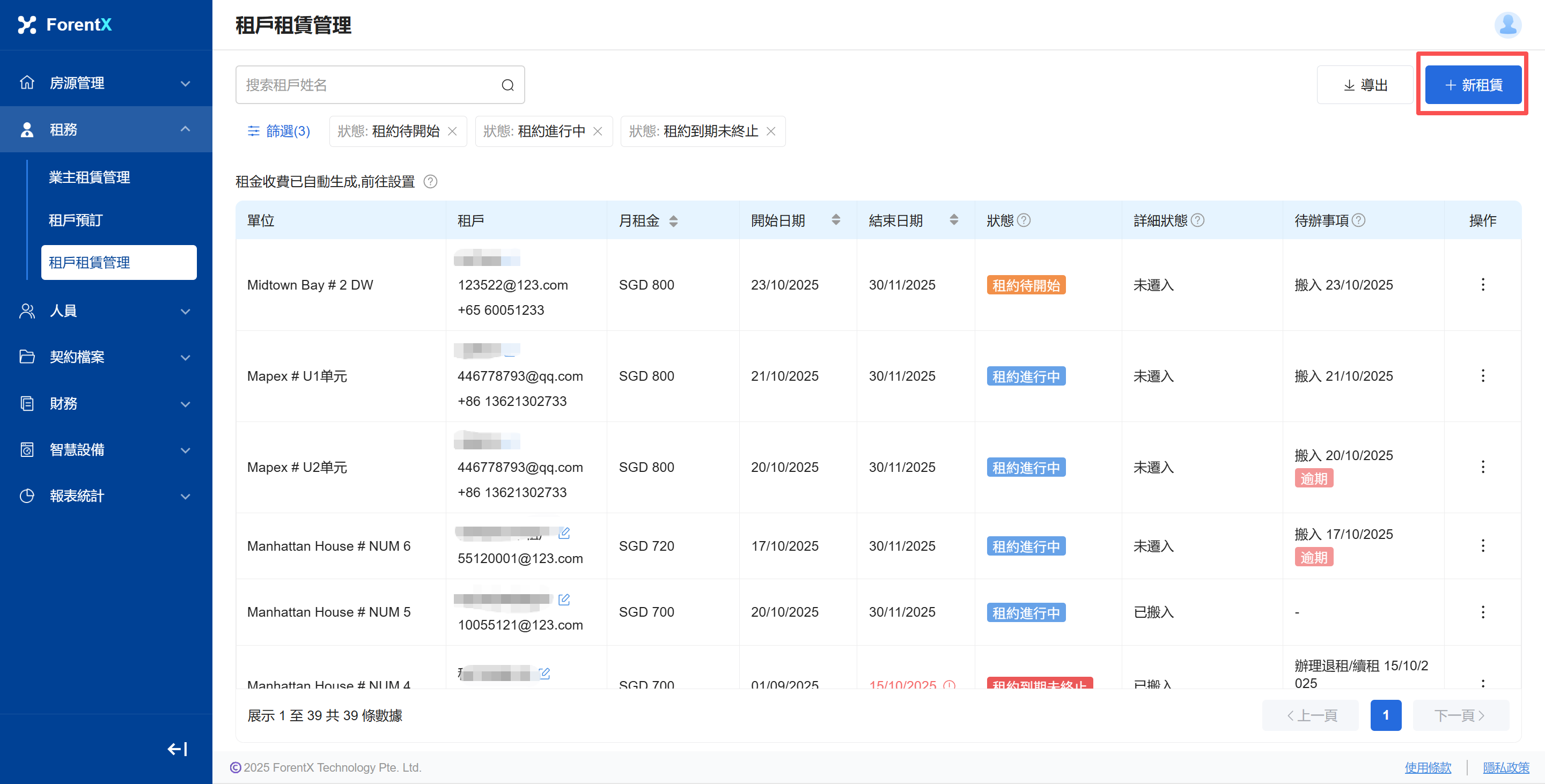Focus the 搜索租戶姓名 search field
Image resolution: width=1545 pixels, height=784 pixels.
coord(369,85)
